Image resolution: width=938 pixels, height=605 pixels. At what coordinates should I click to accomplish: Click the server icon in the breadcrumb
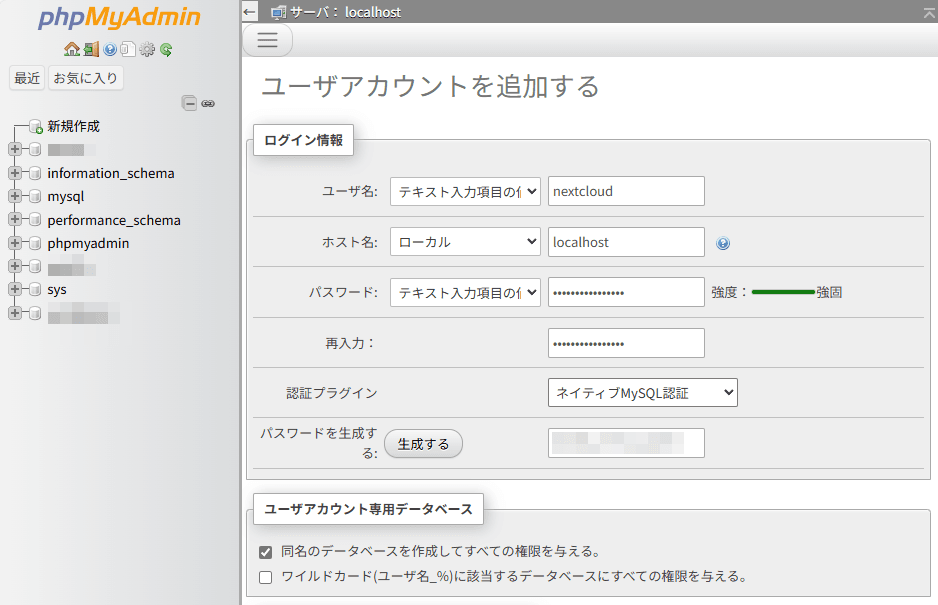click(278, 13)
